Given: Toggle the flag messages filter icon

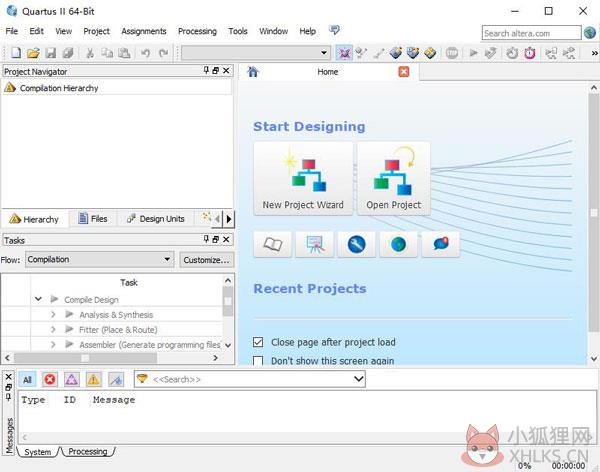Looking at the screenshot, I should (116, 379).
